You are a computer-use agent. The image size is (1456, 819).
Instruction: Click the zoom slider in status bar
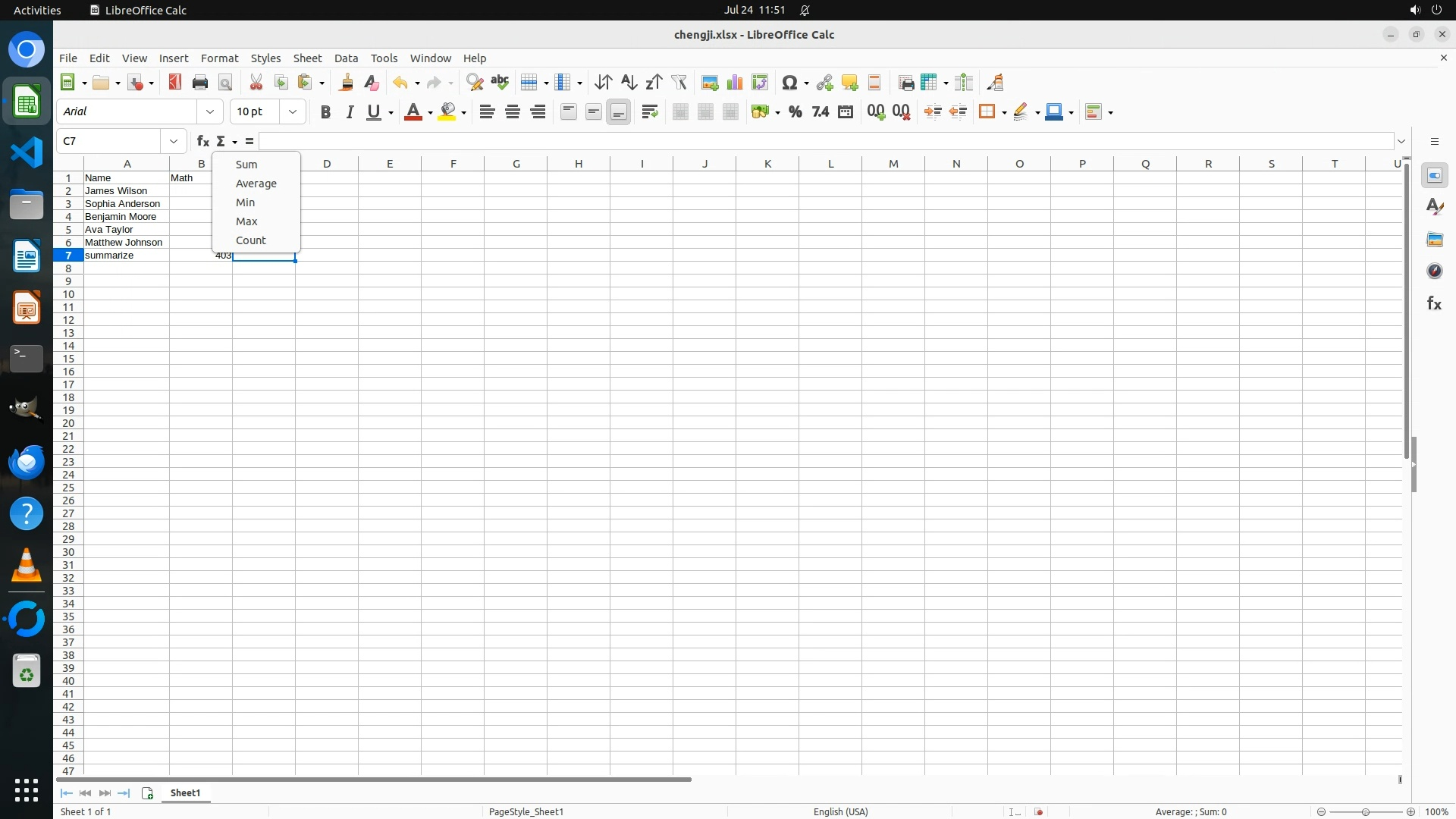tap(1365, 812)
